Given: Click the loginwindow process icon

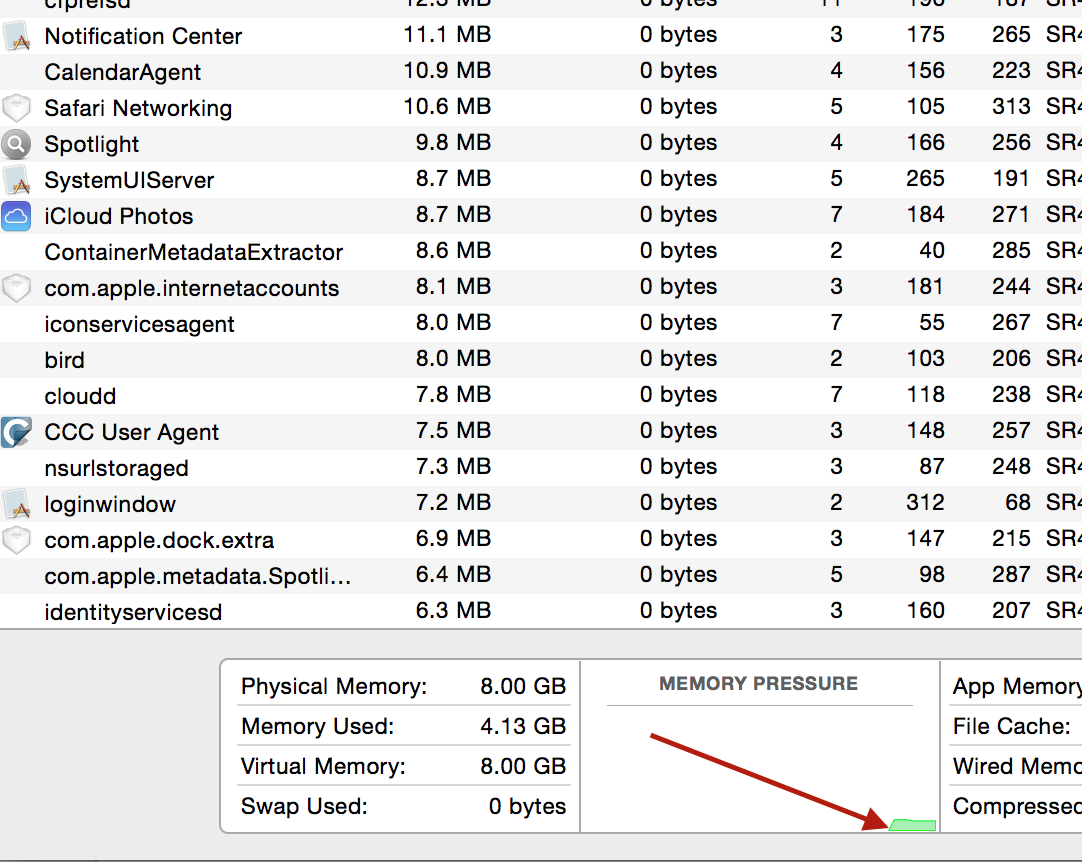Looking at the screenshot, I should pyautogui.click(x=17, y=504).
